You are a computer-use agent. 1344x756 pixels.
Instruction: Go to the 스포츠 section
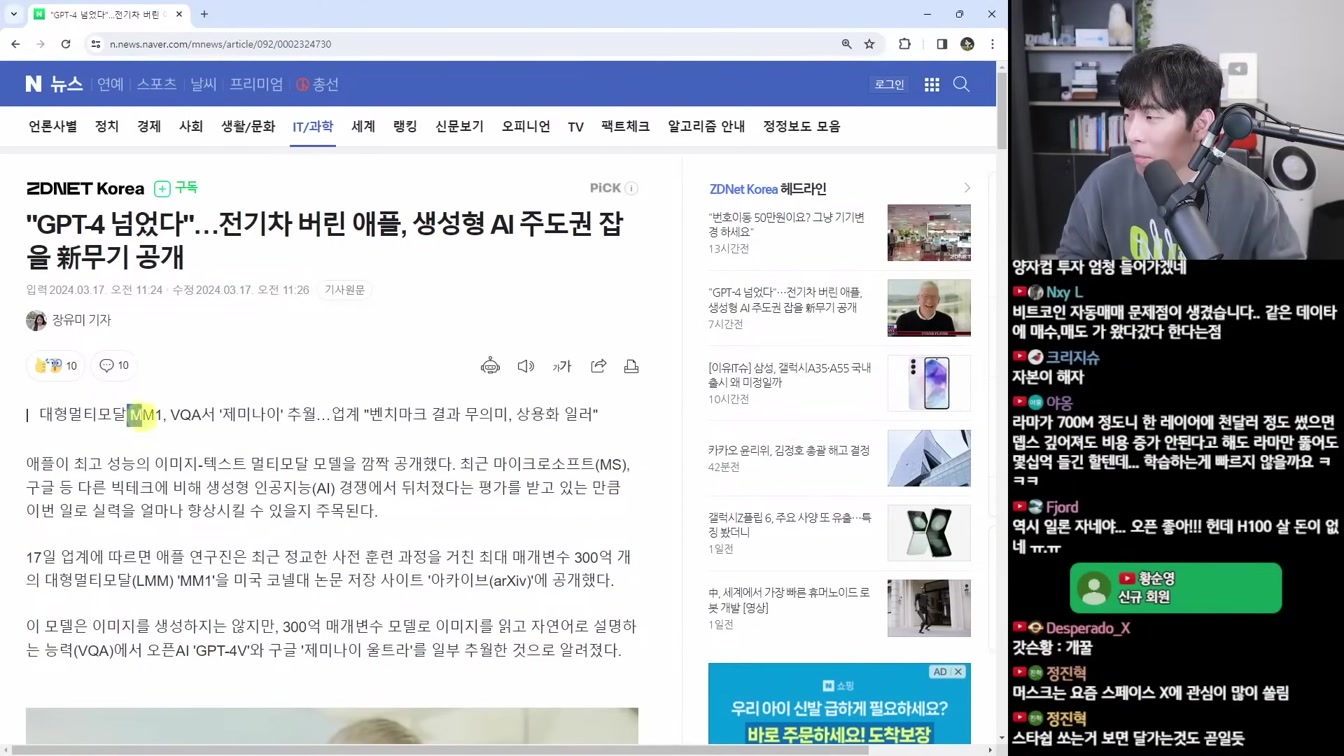(157, 85)
